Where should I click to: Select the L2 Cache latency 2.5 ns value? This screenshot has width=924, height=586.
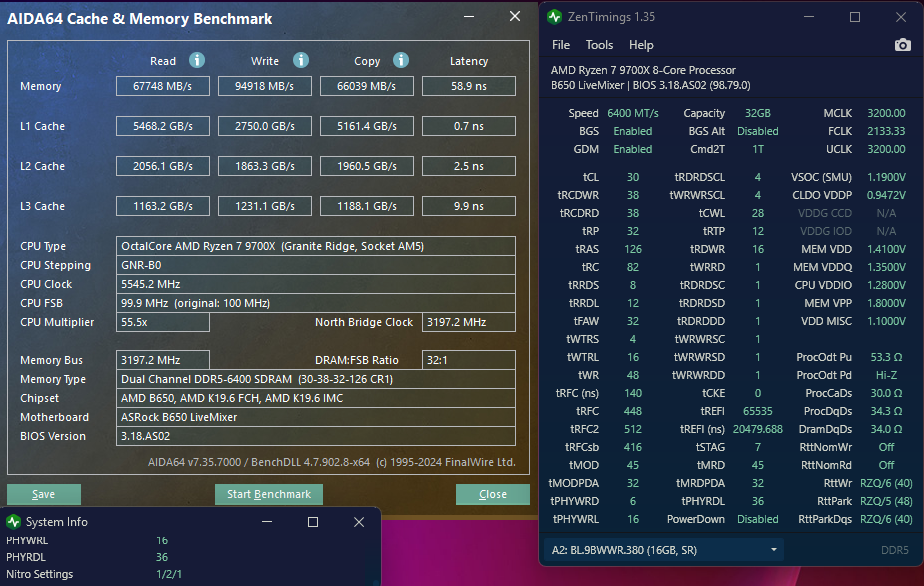tap(469, 166)
